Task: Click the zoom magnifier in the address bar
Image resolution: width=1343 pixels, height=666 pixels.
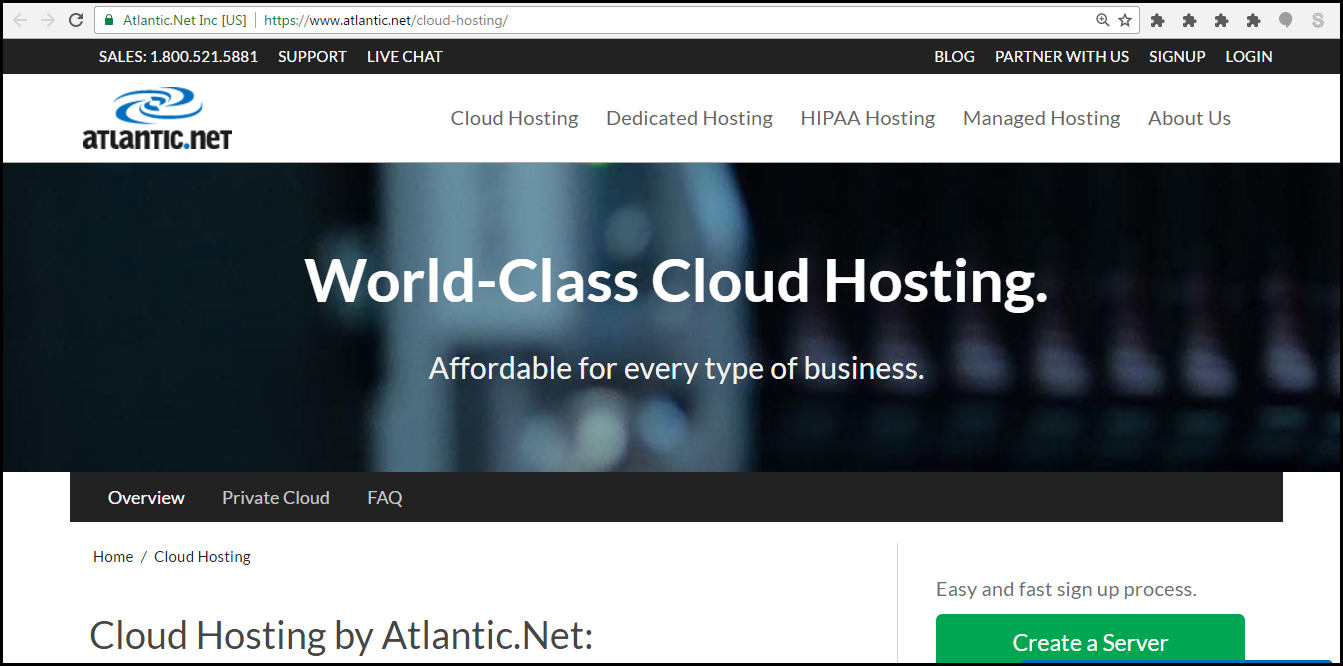Action: 1104,19
